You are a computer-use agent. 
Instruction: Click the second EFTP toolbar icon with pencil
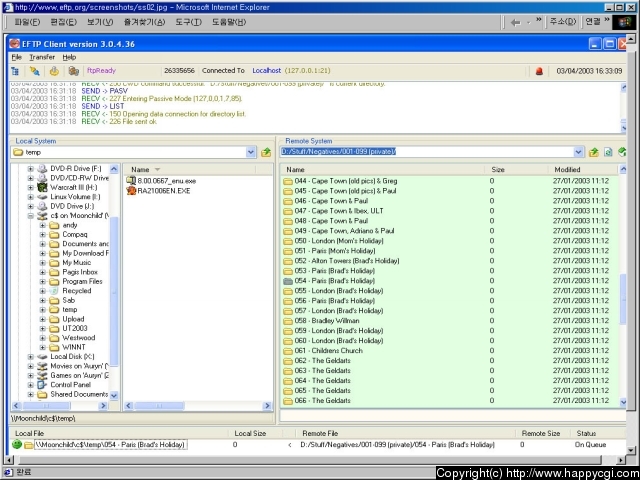35,71
